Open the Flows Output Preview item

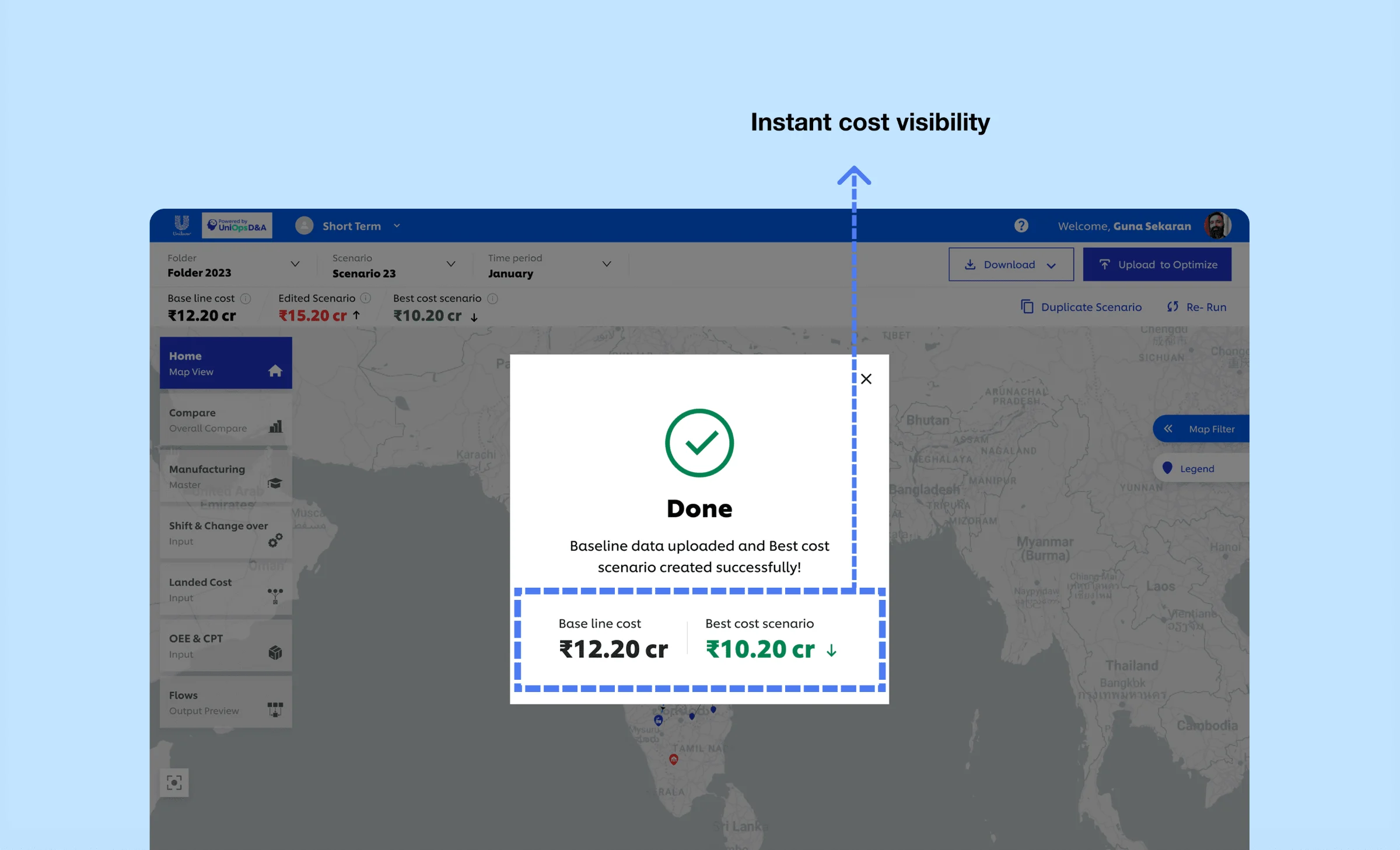point(226,703)
